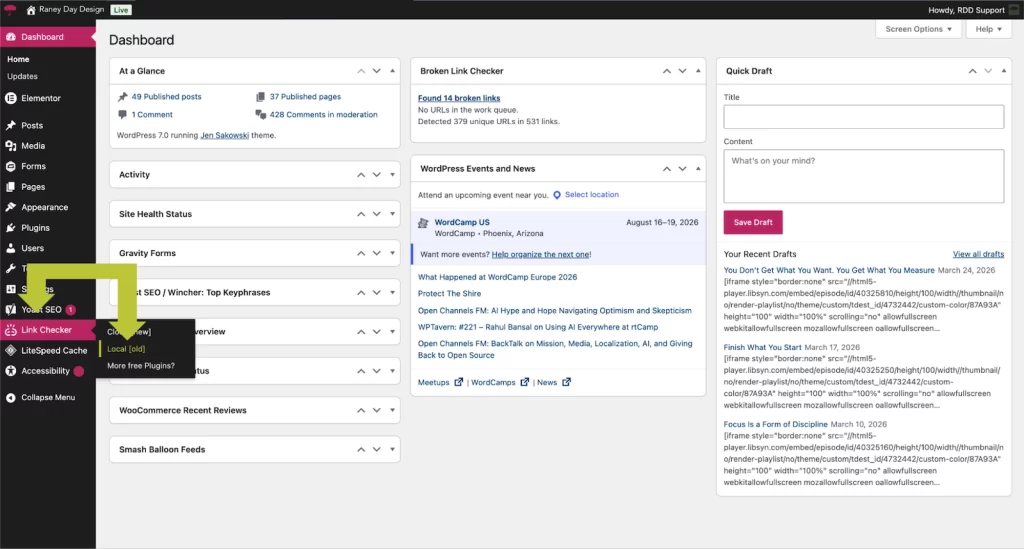The image size is (1024, 549).
Task: Open What Happened at WordCamp Europe 2026
Action: [498, 277]
